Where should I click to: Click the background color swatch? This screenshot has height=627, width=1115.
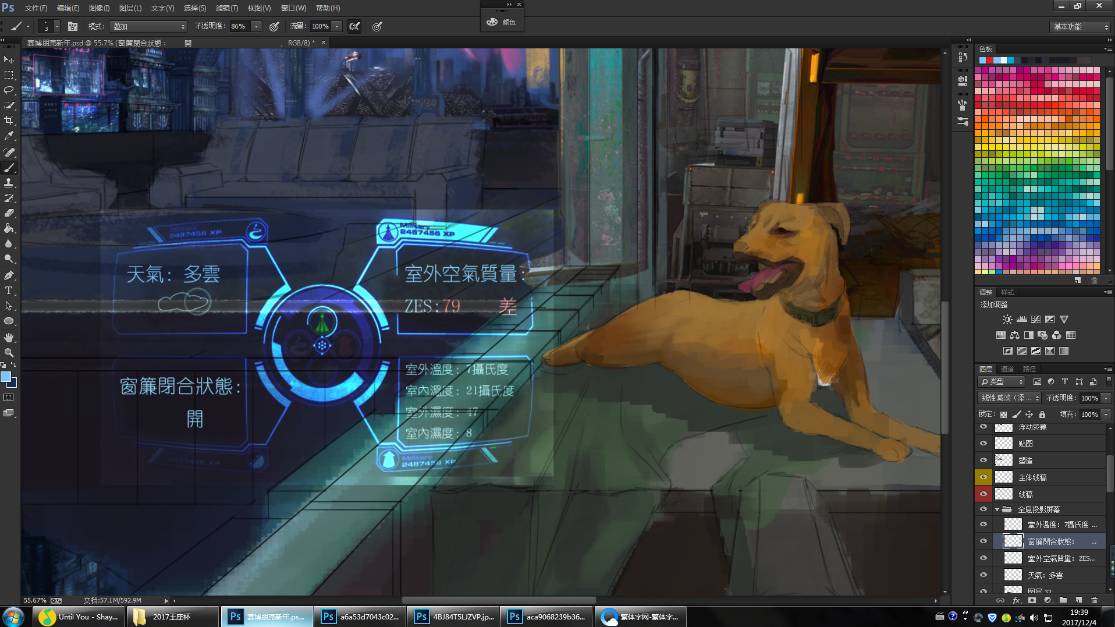click(x=12, y=382)
